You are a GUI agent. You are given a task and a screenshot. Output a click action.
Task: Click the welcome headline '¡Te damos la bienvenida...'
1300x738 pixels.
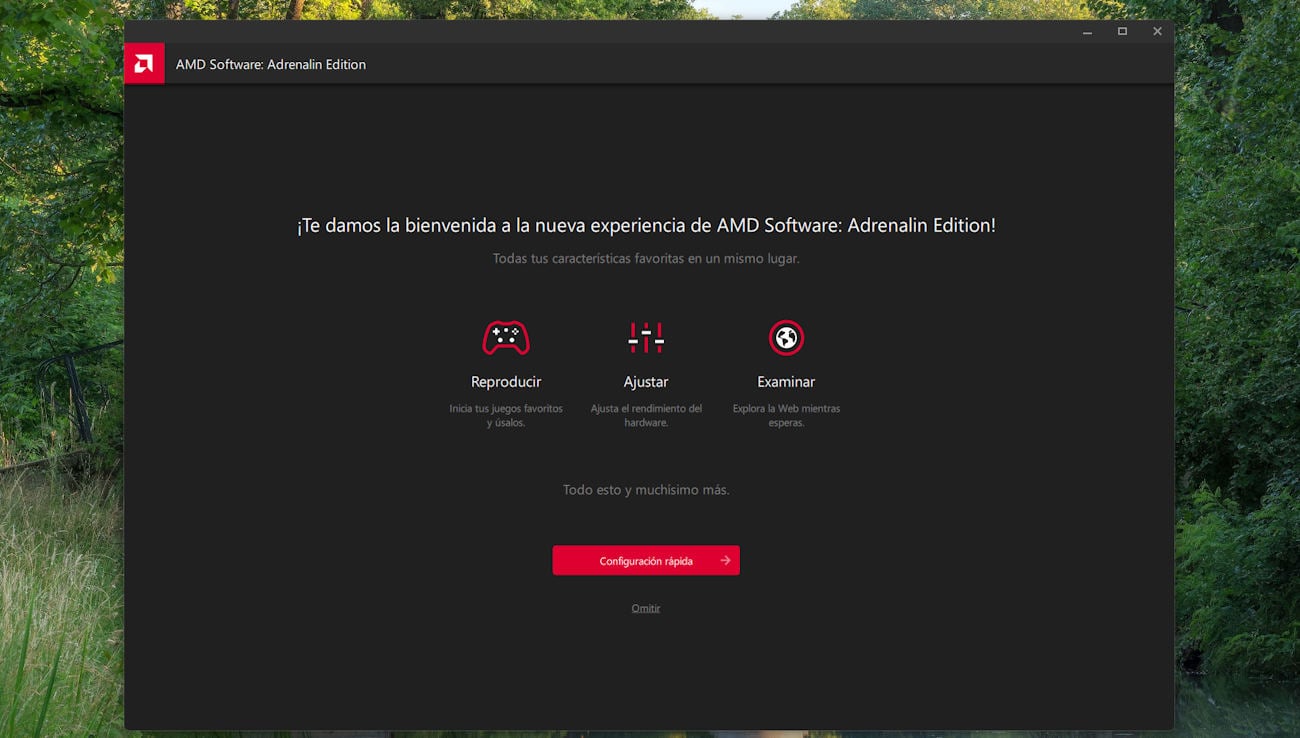646,226
